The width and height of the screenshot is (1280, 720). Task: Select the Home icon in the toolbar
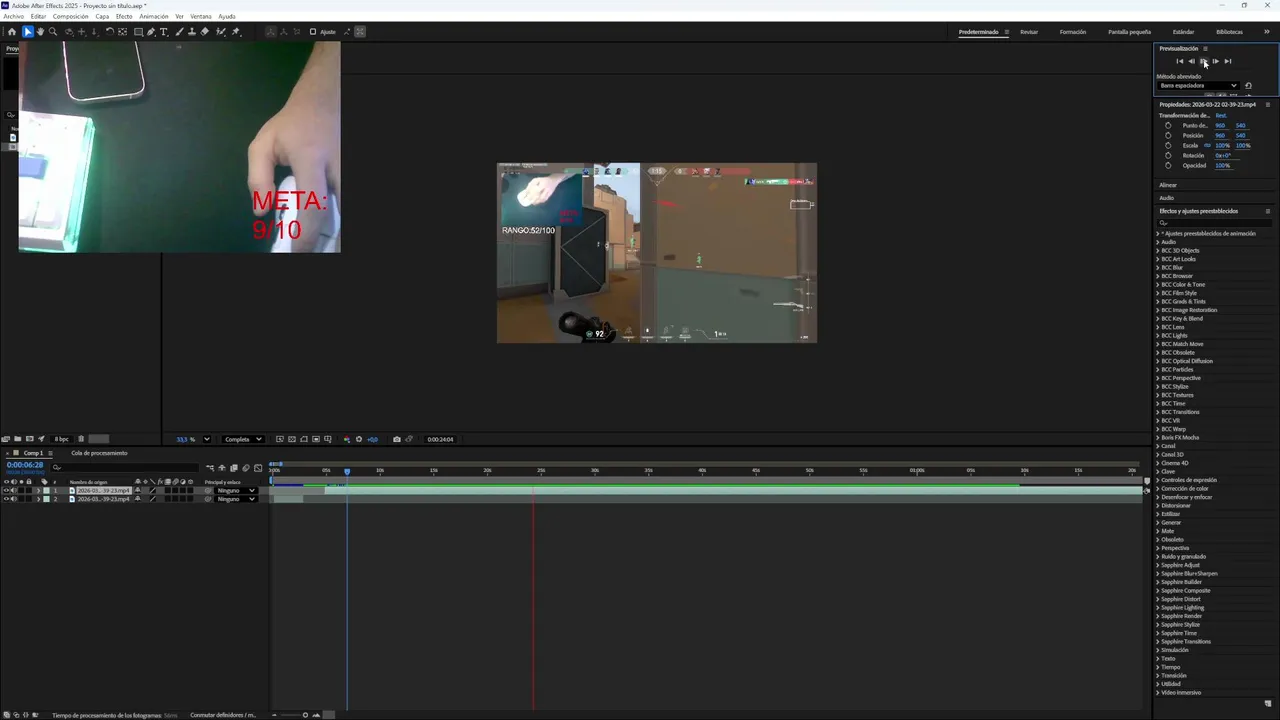[x=12, y=32]
